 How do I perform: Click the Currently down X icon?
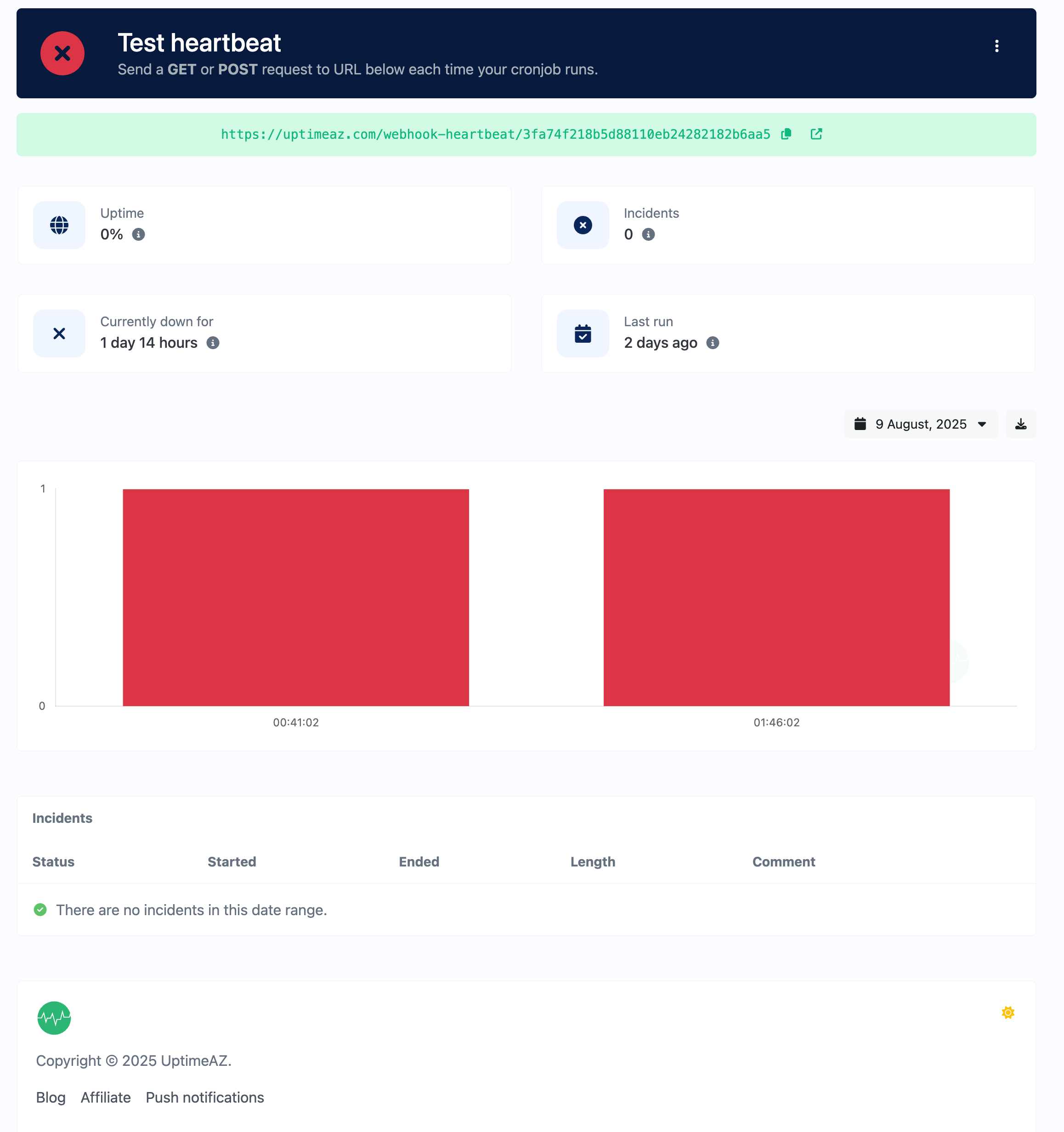pyautogui.click(x=59, y=334)
